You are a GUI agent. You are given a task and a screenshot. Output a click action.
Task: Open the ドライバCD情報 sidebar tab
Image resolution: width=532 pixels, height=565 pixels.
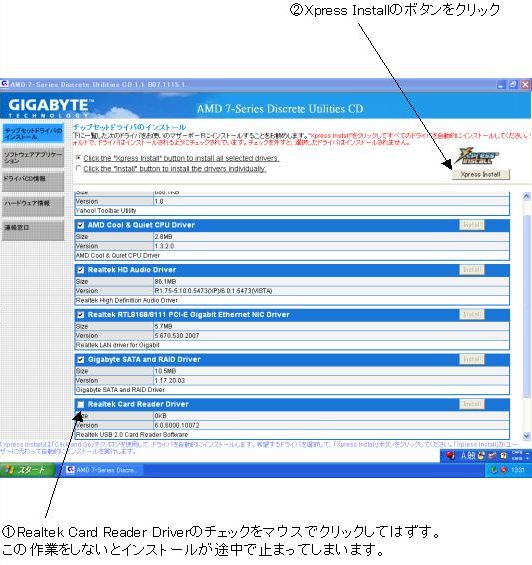33,182
